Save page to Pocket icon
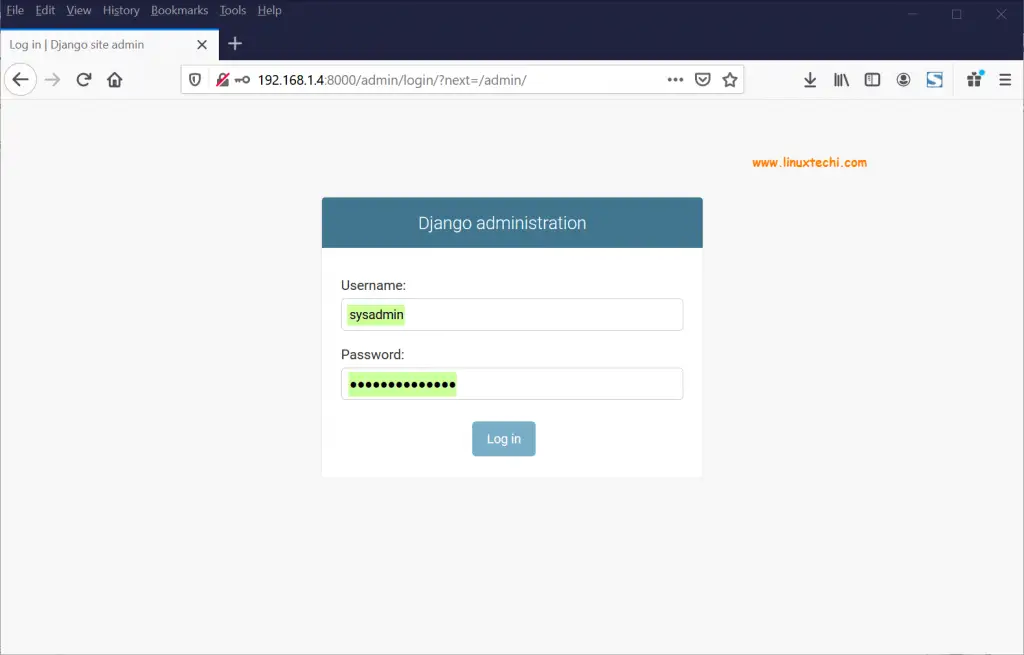This screenshot has height=655, width=1024. [702, 79]
